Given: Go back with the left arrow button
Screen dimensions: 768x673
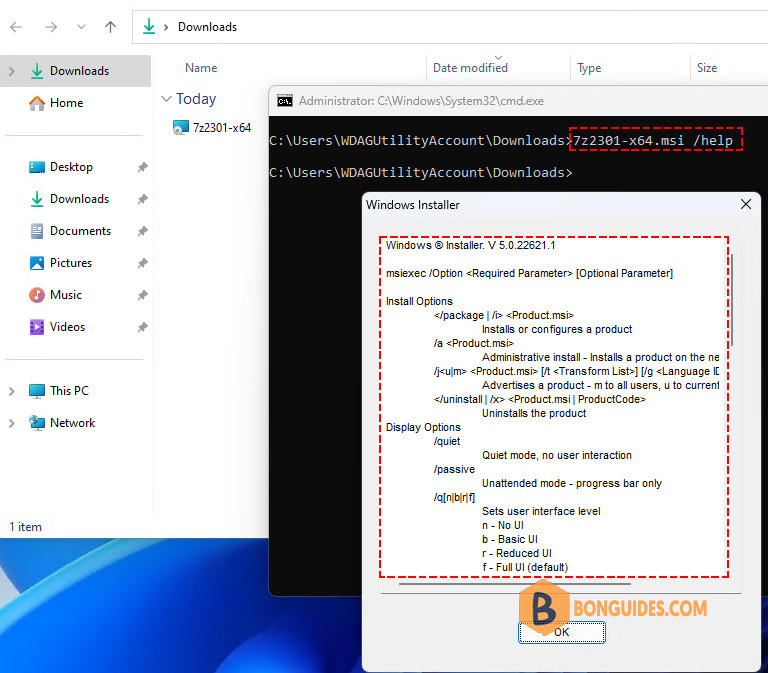Looking at the screenshot, I should pos(16,27).
